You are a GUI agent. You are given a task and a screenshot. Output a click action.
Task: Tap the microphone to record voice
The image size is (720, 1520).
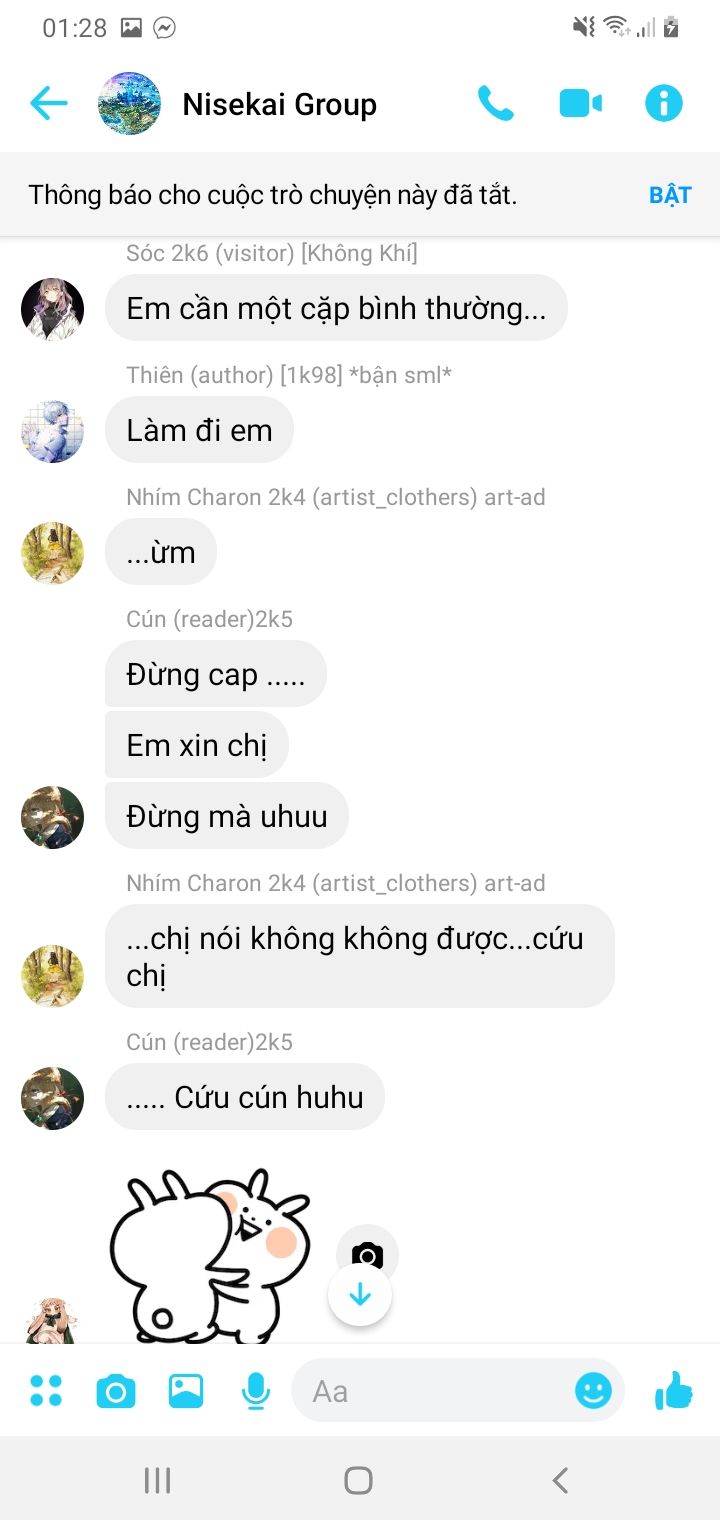point(256,1391)
